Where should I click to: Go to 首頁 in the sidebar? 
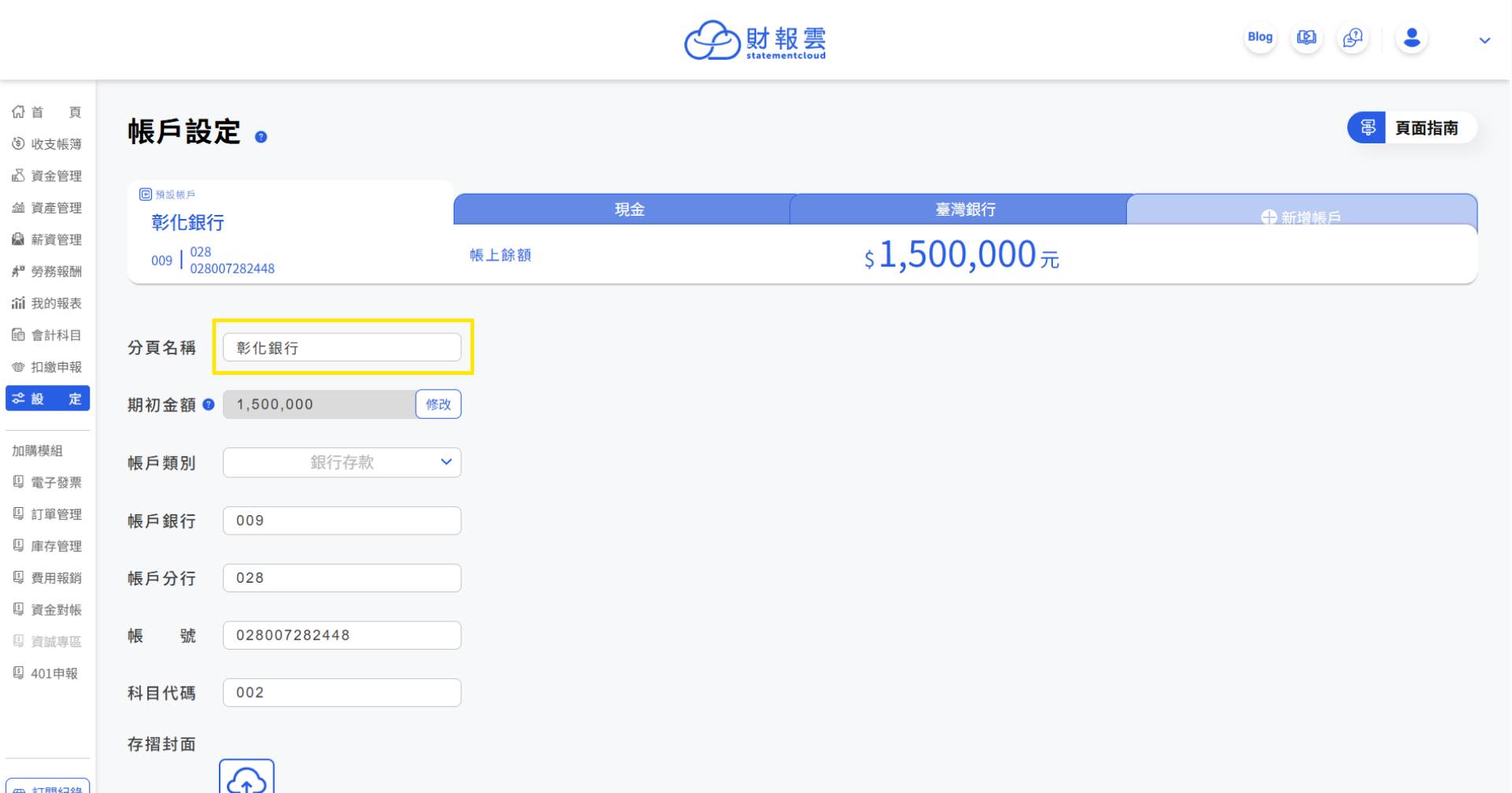point(47,112)
